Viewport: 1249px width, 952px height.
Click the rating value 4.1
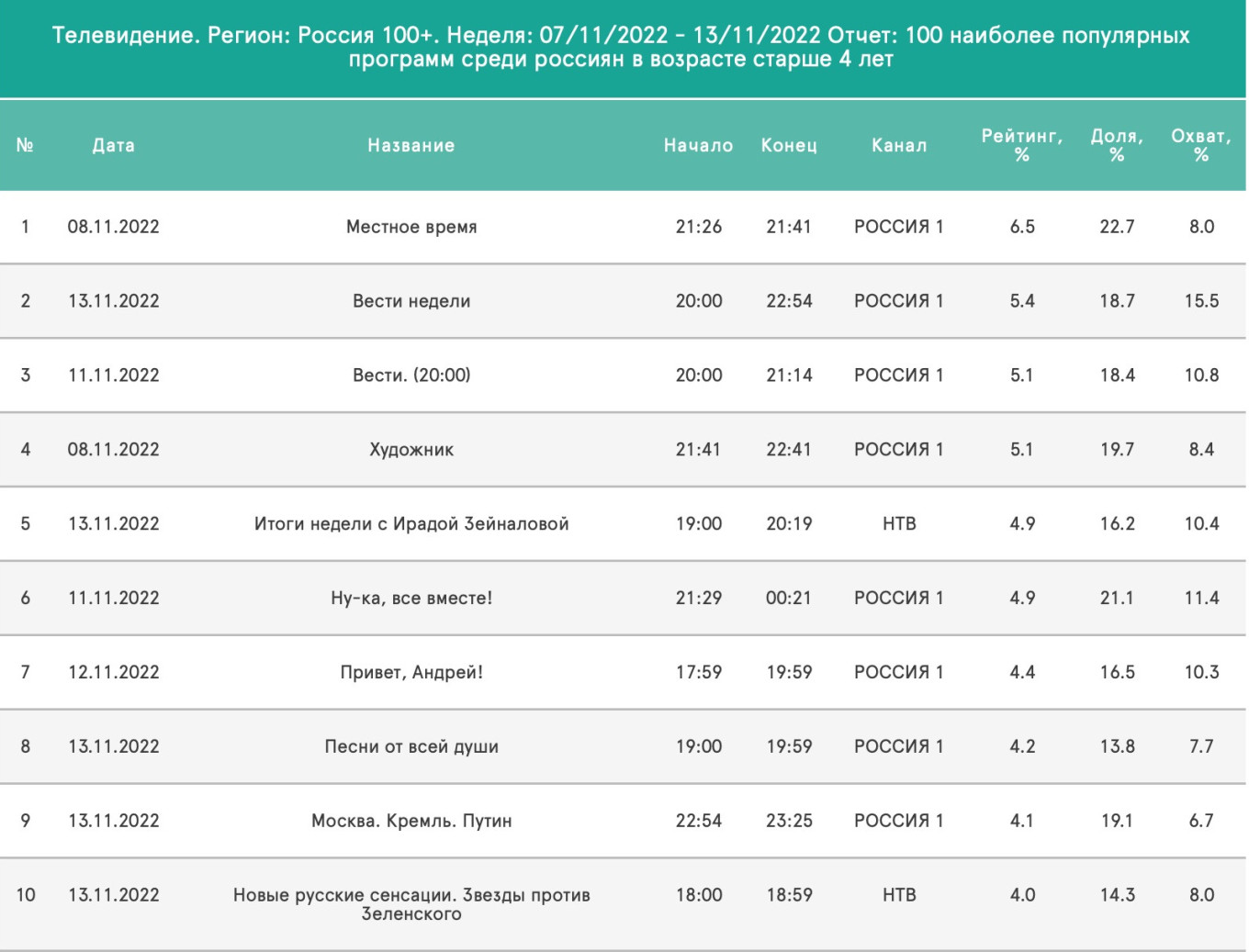click(1022, 821)
